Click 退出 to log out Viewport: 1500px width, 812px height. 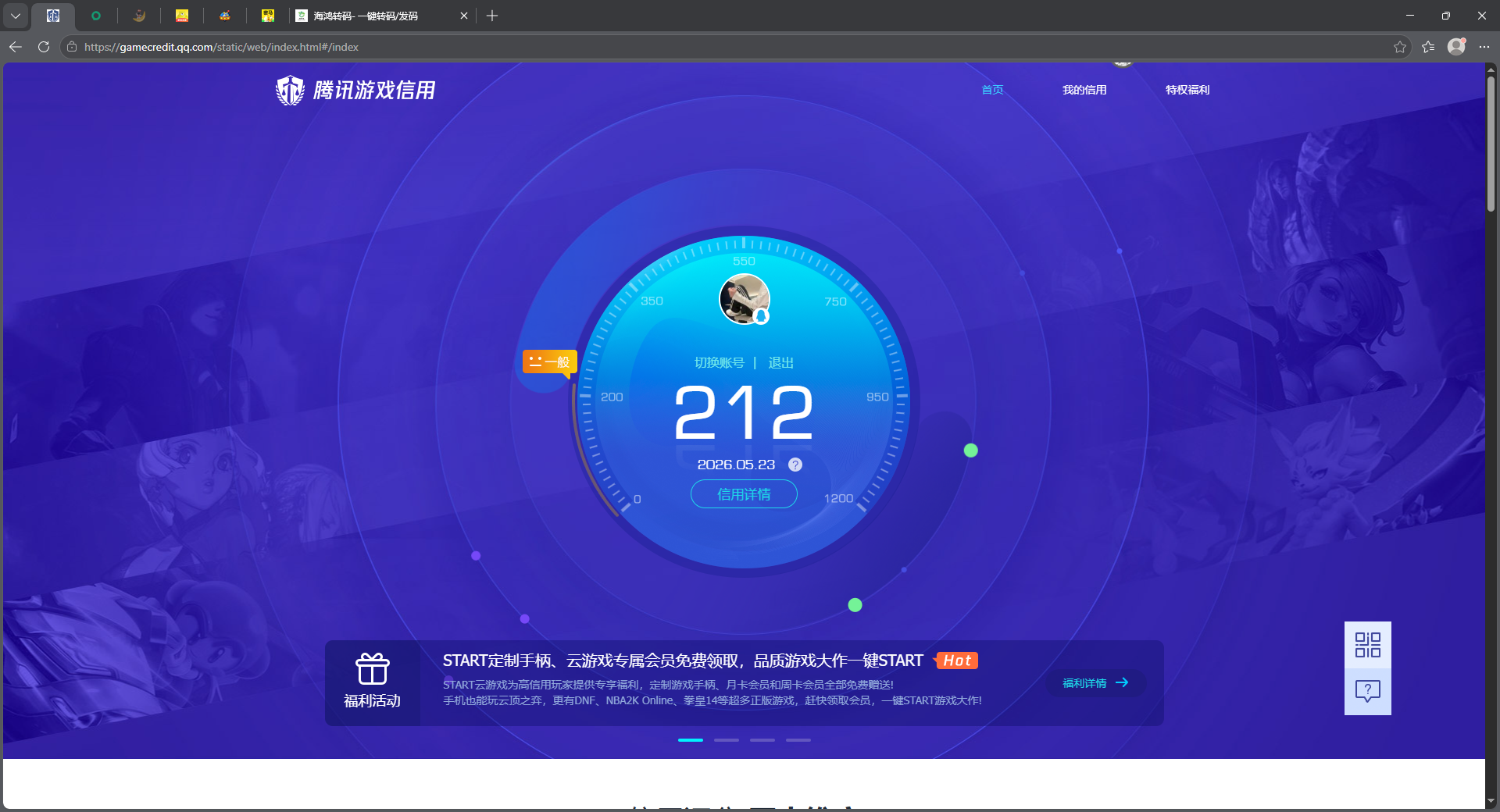(x=781, y=362)
